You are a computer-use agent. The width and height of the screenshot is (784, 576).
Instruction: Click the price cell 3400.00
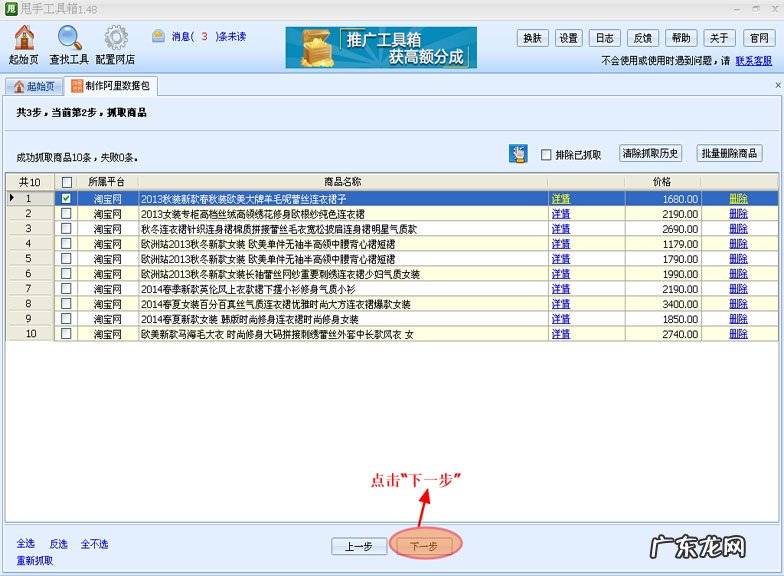point(662,304)
